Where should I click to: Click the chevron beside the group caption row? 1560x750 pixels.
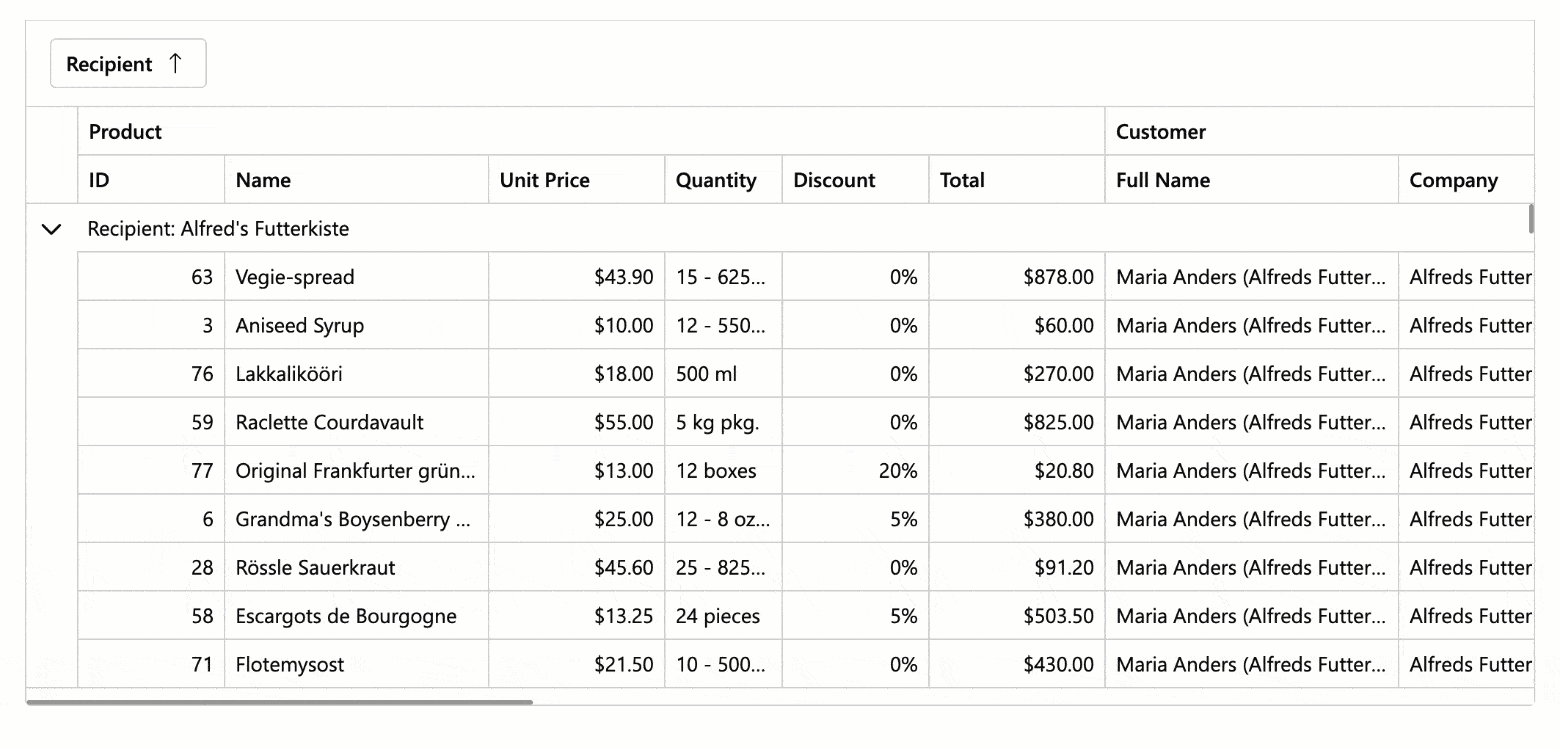tap(51, 229)
